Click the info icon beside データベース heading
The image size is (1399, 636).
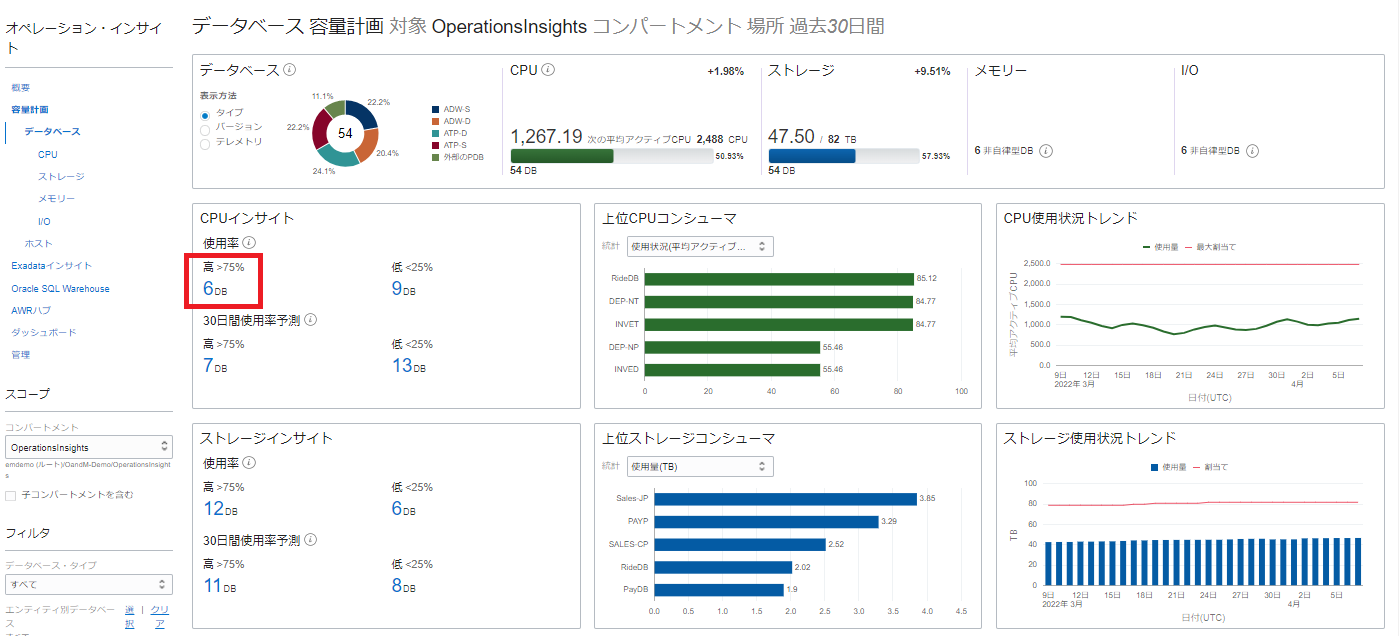pos(290,70)
